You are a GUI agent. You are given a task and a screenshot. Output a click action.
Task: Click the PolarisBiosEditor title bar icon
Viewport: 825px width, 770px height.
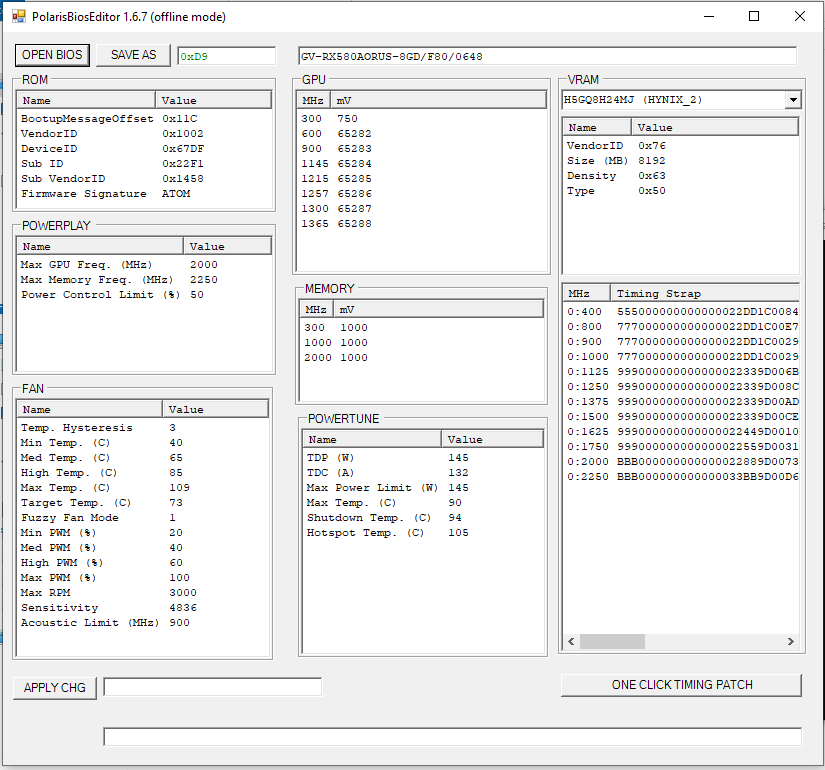click(x=18, y=16)
